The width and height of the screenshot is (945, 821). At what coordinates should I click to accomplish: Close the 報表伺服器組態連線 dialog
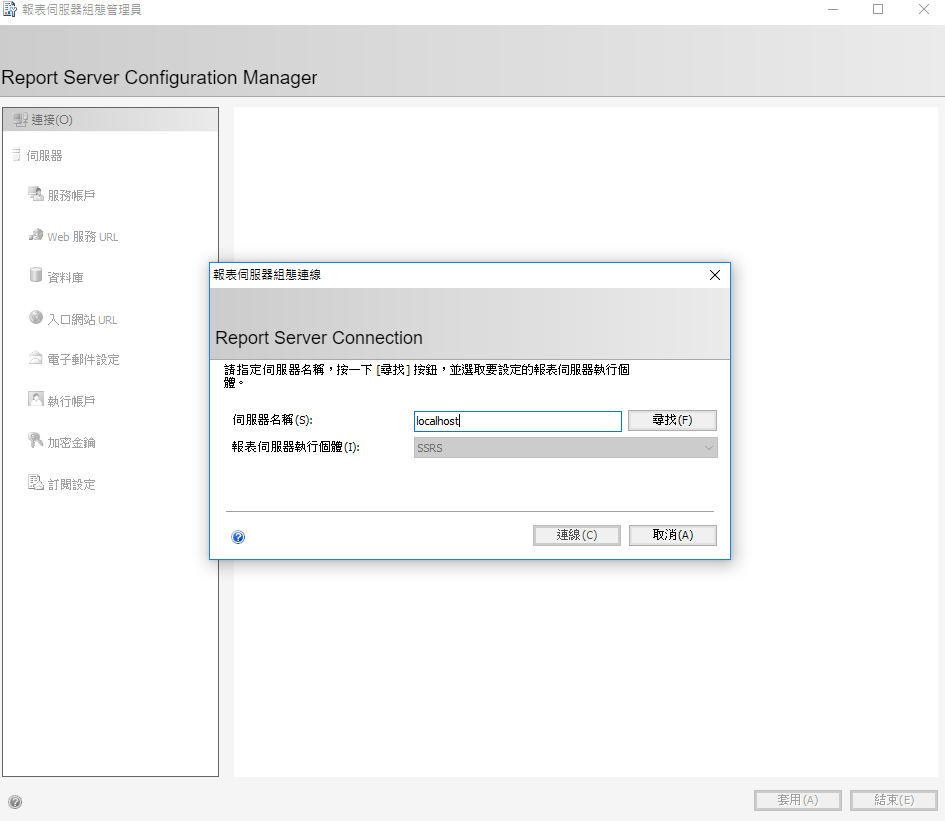click(714, 275)
